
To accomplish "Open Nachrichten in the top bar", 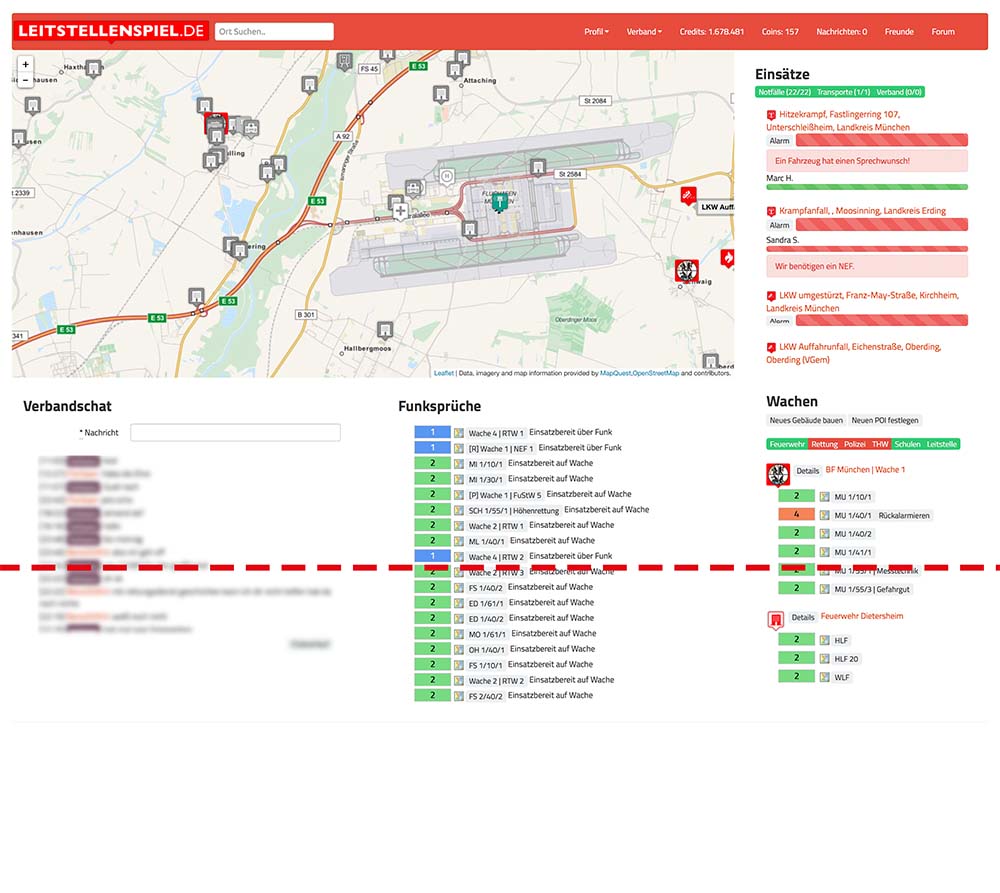I will [841, 32].
